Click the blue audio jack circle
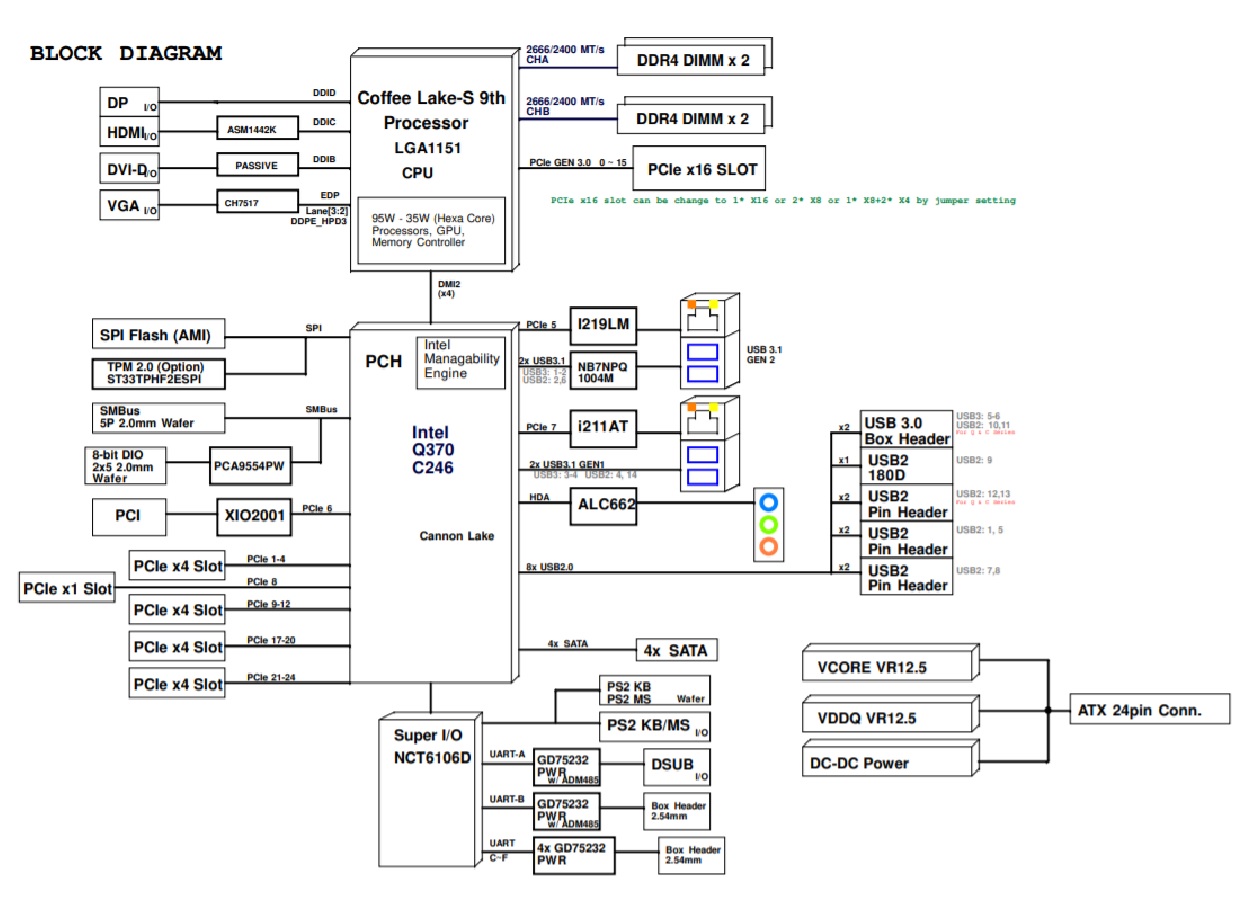1239x903 pixels. click(x=769, y=503)
